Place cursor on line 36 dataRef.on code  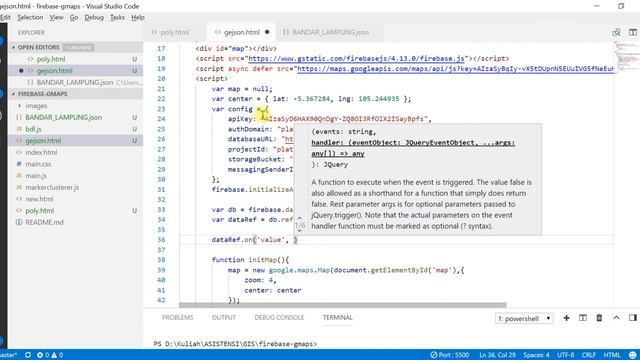254,240
